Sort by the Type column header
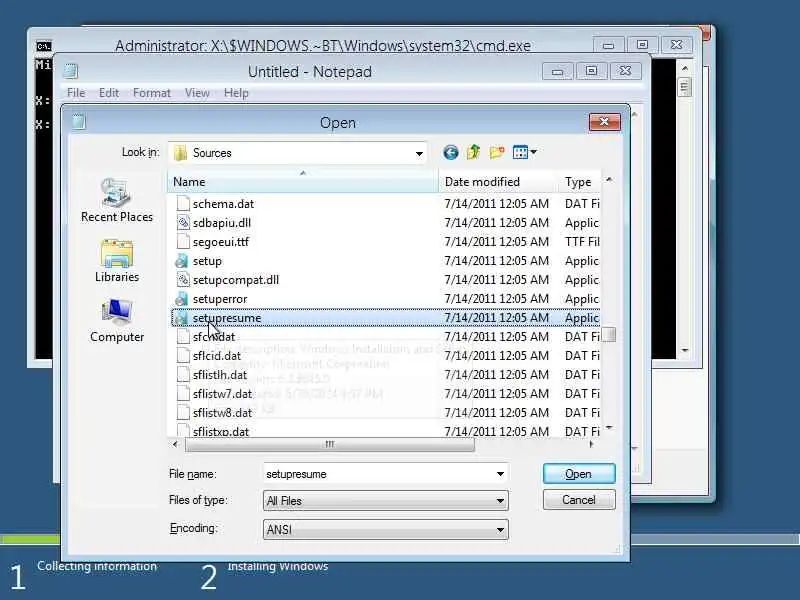Image resolution: width=800 pixels, height=600 pixels. click(x=580, y=182)
